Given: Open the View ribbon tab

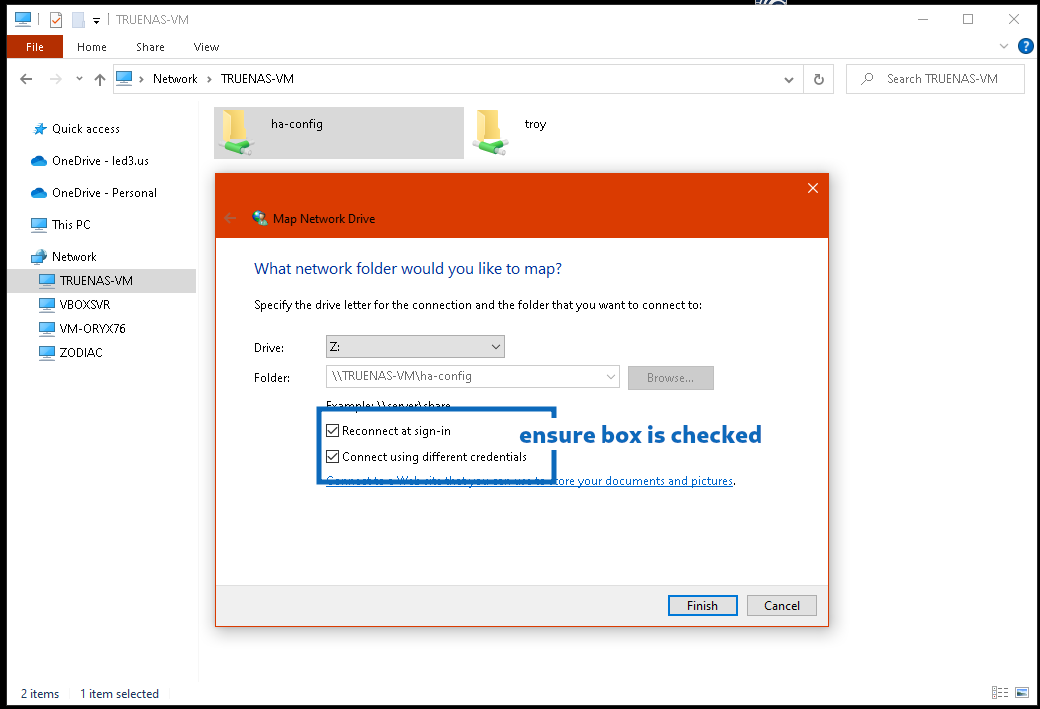Looking at the screenshot, I should click(206, 47).
